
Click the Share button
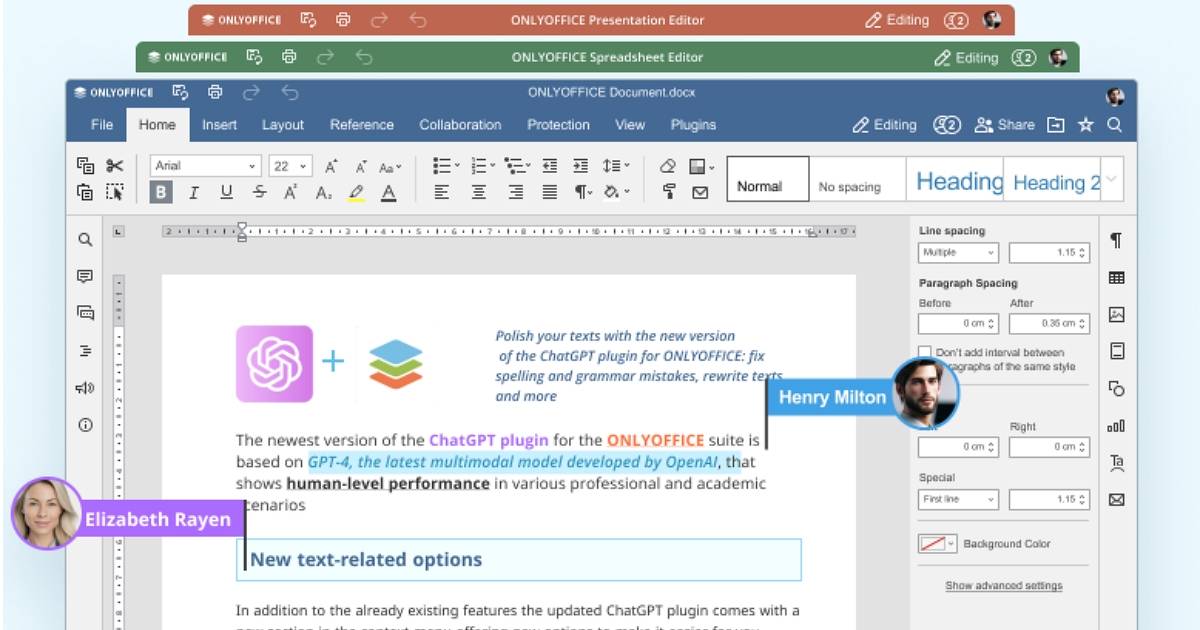(1005, 125)
